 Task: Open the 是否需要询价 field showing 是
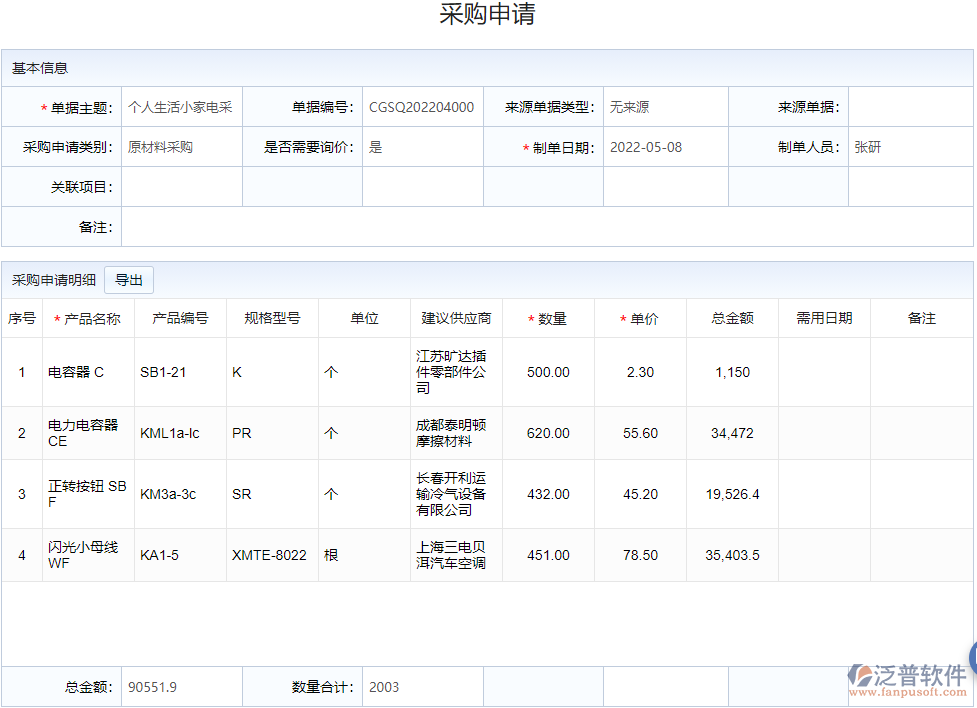pos(421,146)
